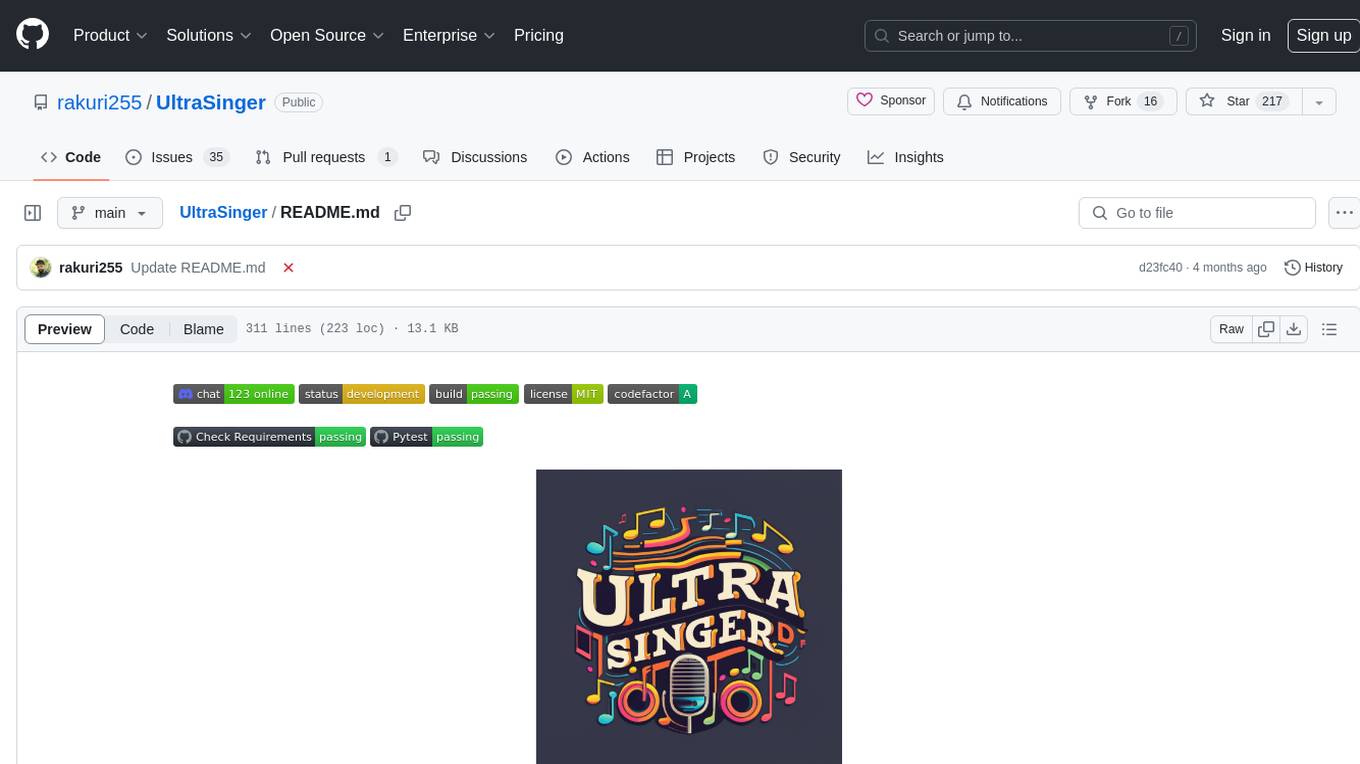Expand the file tree side panel
This screenshot has width=1360, height=764.
[x=33, y=213]
